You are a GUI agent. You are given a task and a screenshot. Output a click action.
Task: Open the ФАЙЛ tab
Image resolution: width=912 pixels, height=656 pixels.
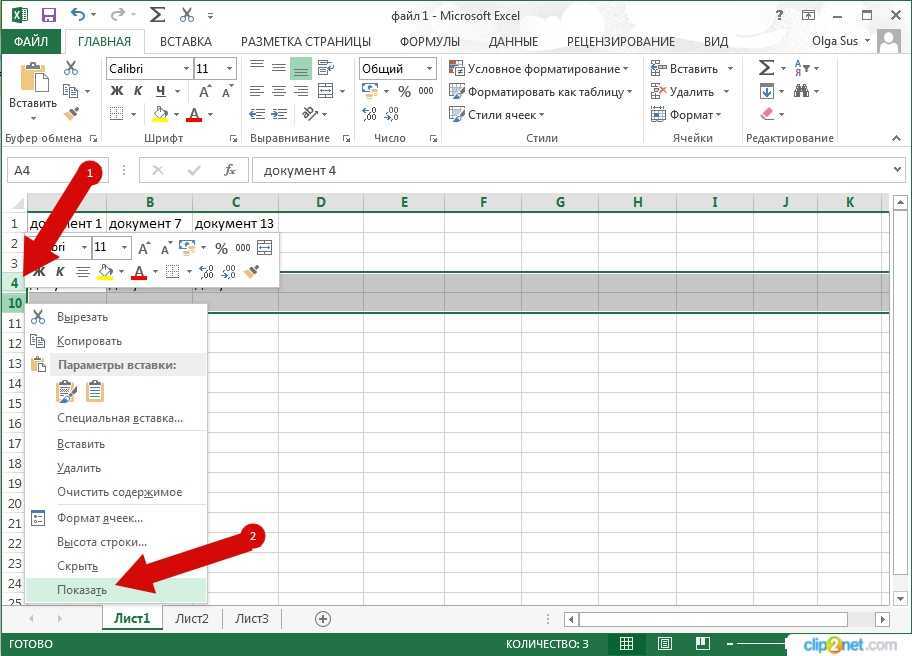pos(31,41)
